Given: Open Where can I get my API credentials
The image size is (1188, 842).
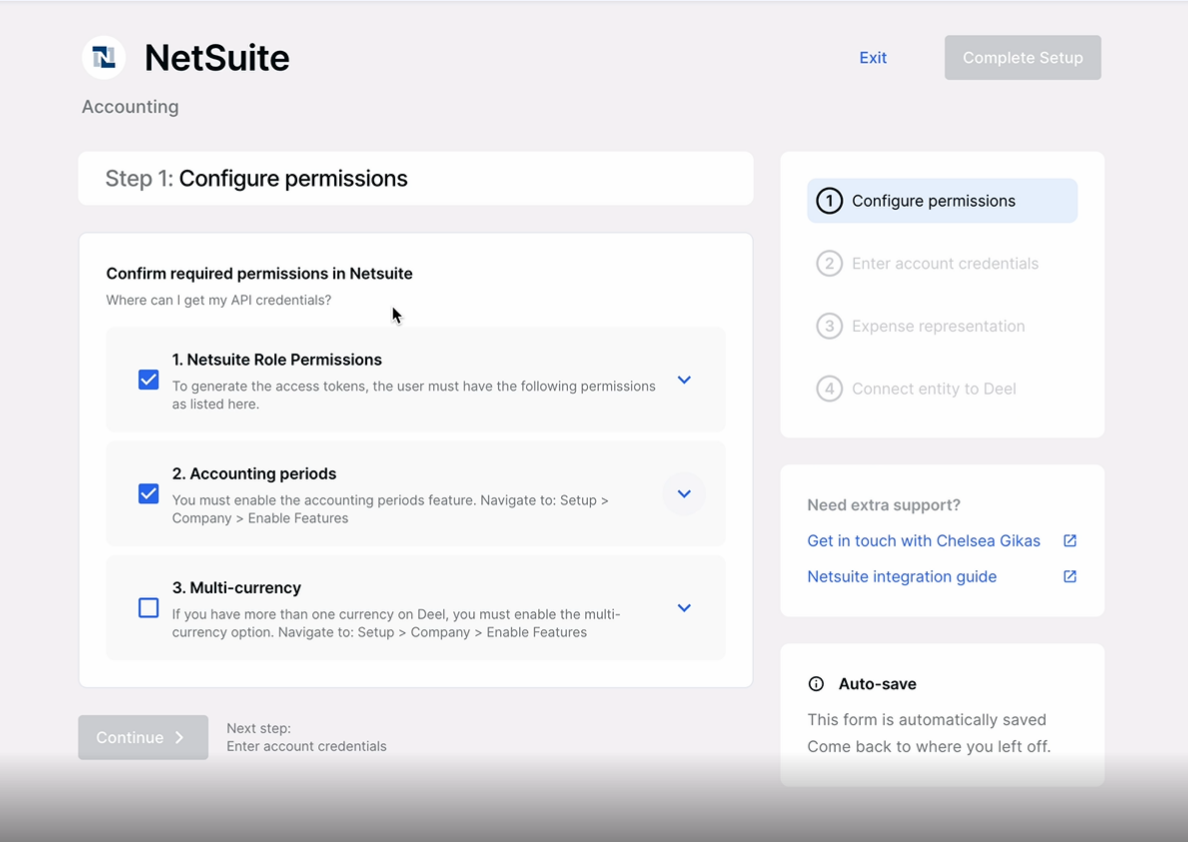Looking at the screenshot, I should coord(218,300).
